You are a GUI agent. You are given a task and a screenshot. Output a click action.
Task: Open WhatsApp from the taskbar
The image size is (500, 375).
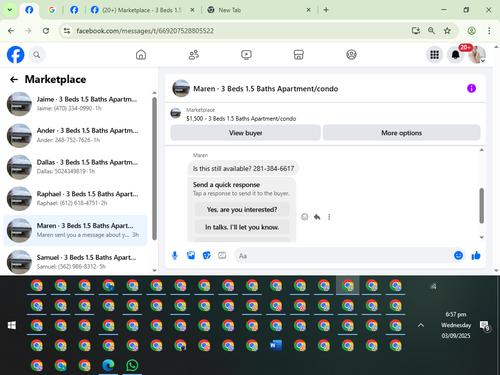[132, 365]
